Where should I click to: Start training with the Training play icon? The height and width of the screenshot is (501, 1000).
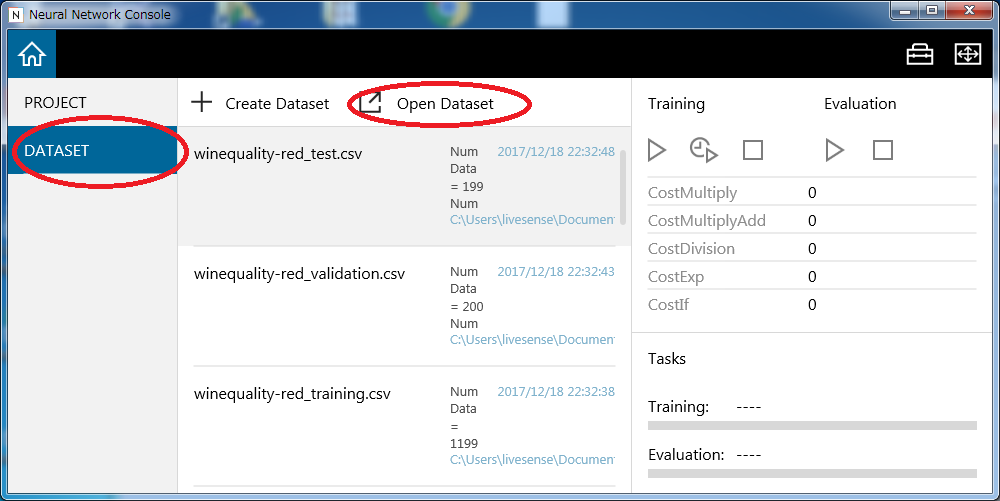click(657, 150)
